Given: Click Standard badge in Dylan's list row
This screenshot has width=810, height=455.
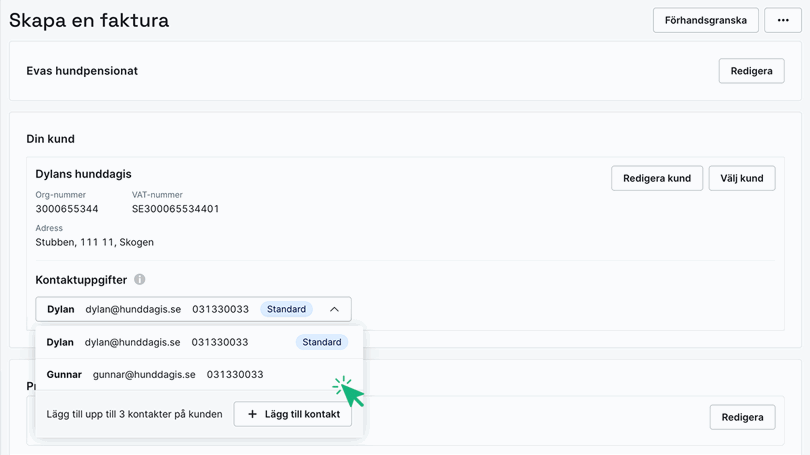Looking at the screenshot, I should click(321, 342).
